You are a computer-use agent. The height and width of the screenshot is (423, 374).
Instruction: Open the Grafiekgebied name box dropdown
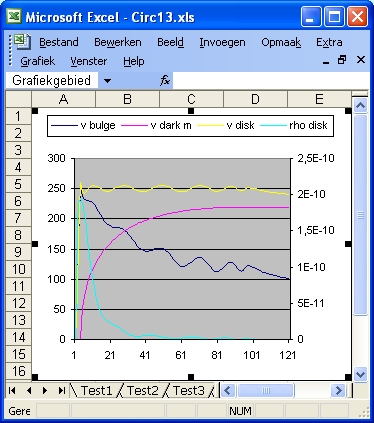(x=107, y=81)
